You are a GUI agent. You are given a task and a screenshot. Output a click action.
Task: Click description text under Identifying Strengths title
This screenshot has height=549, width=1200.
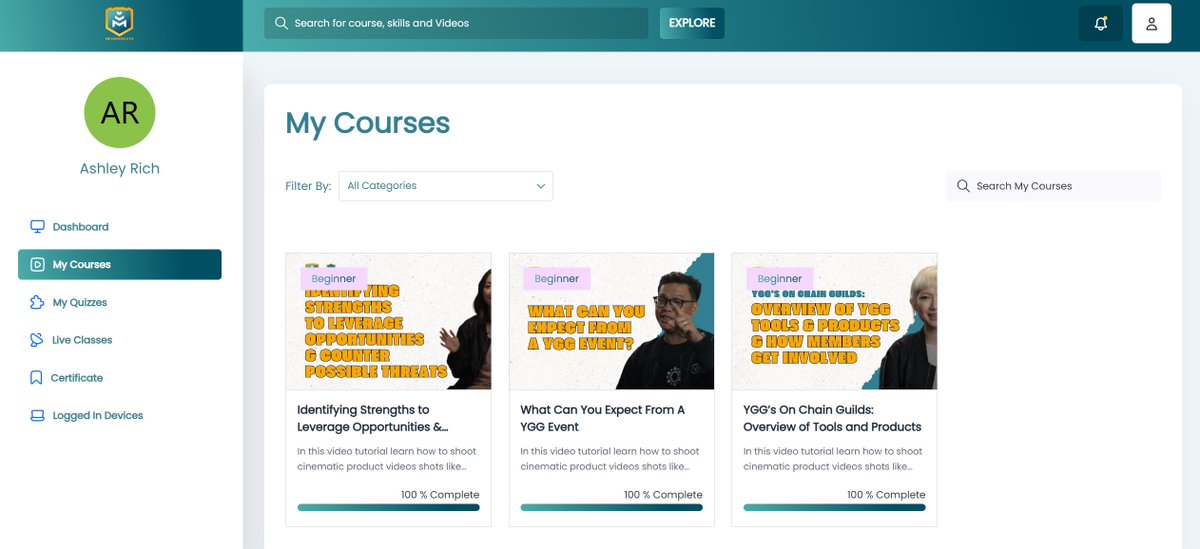[x=387, y=459]
